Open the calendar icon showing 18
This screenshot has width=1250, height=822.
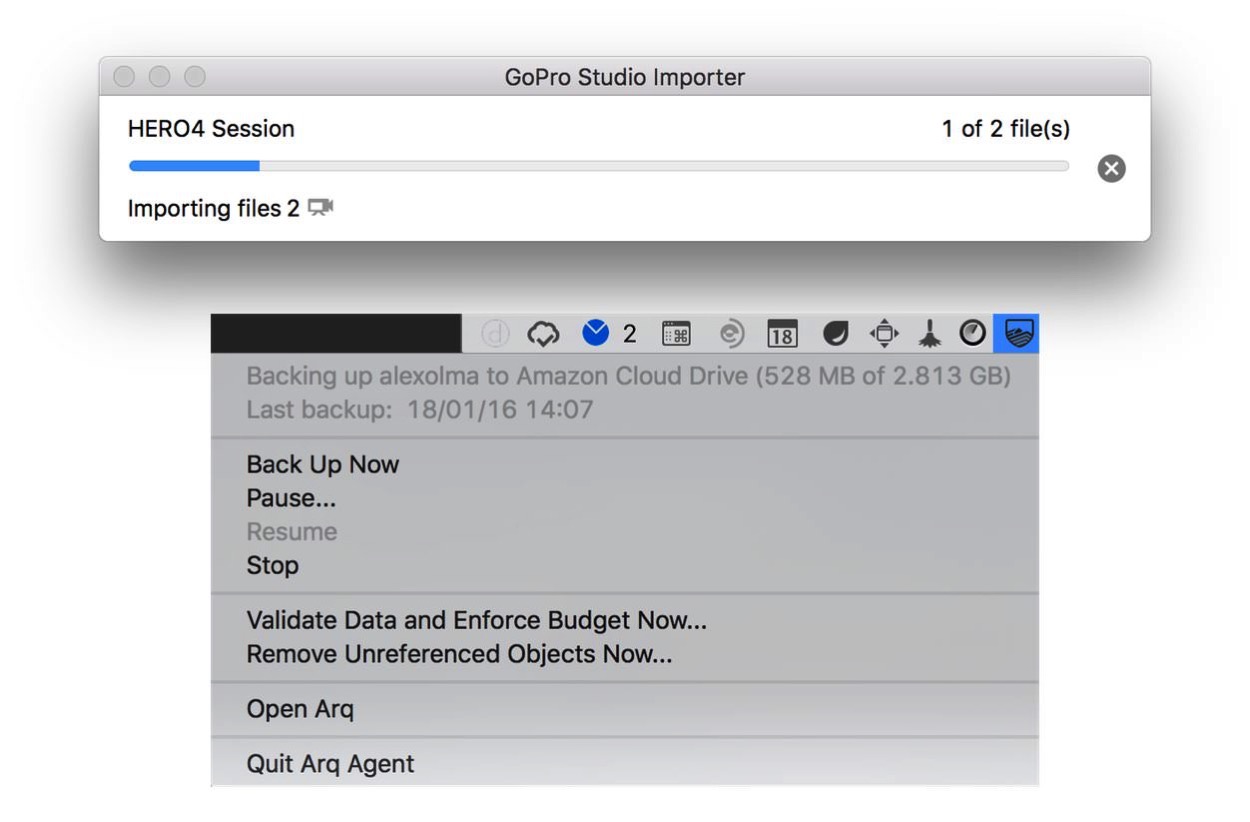(x=782, y=334)
